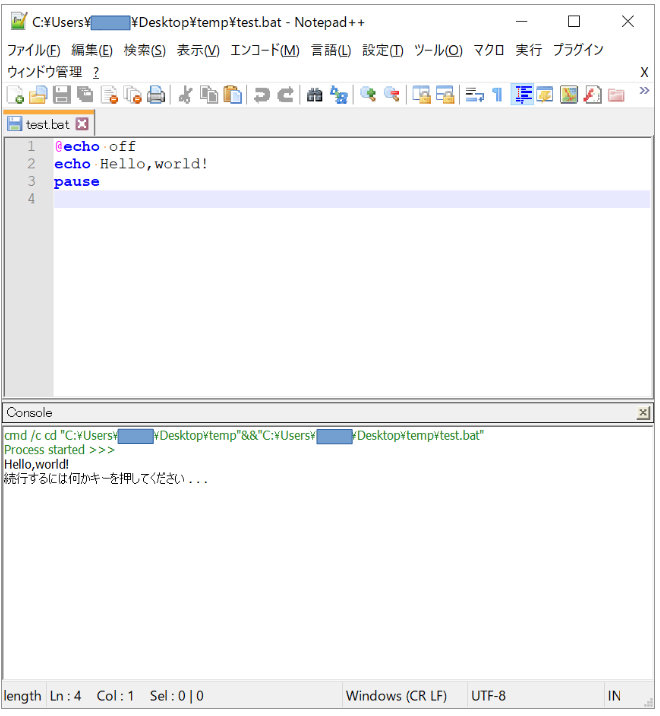
Task: Open the ? help menu
Action: (x=96, y=72)
